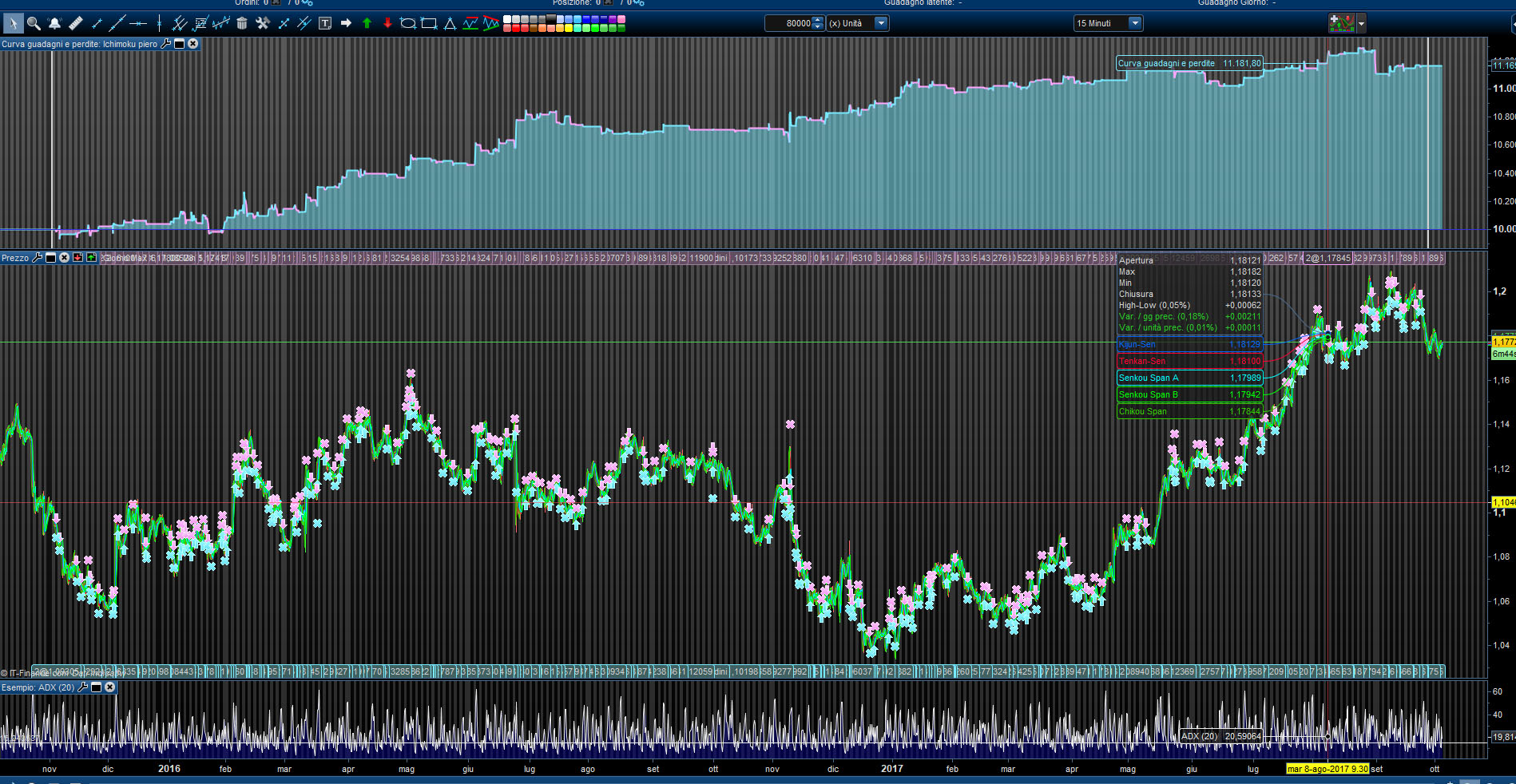The width and height of the screenshot is (1516, 784).
Task: Select the ellipse drawing tool
Action: tap(408, 23)
